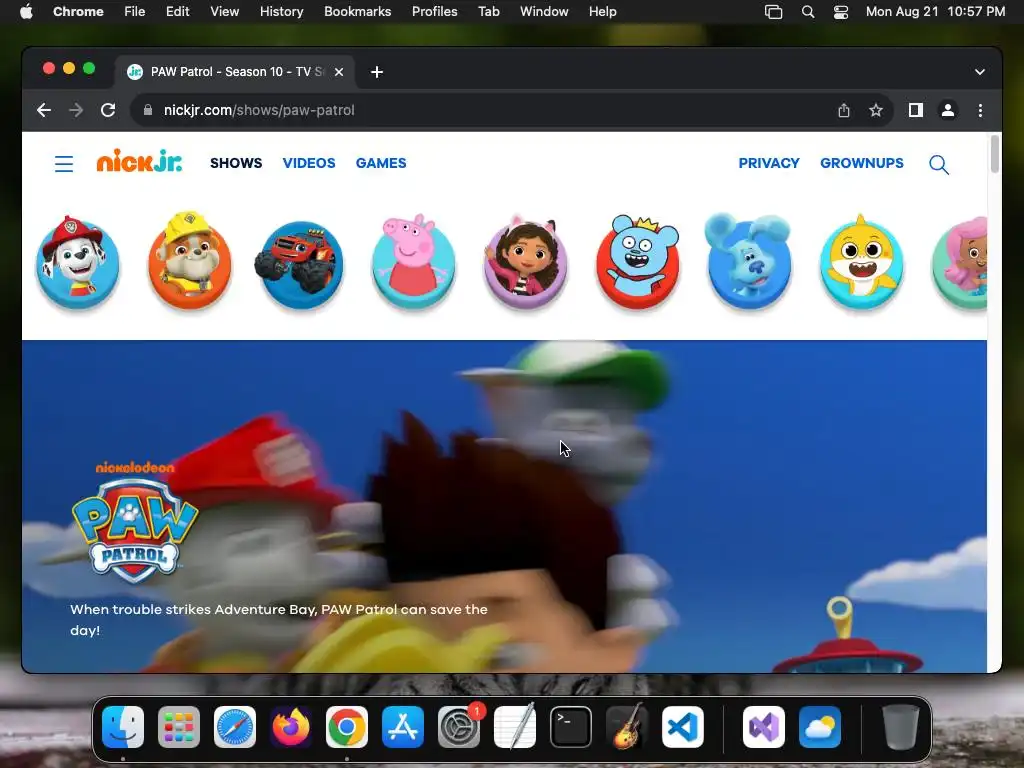1024x768 pixels.
Task: Open the Nick Jr. hamburger menu
Action: point(63,163)
